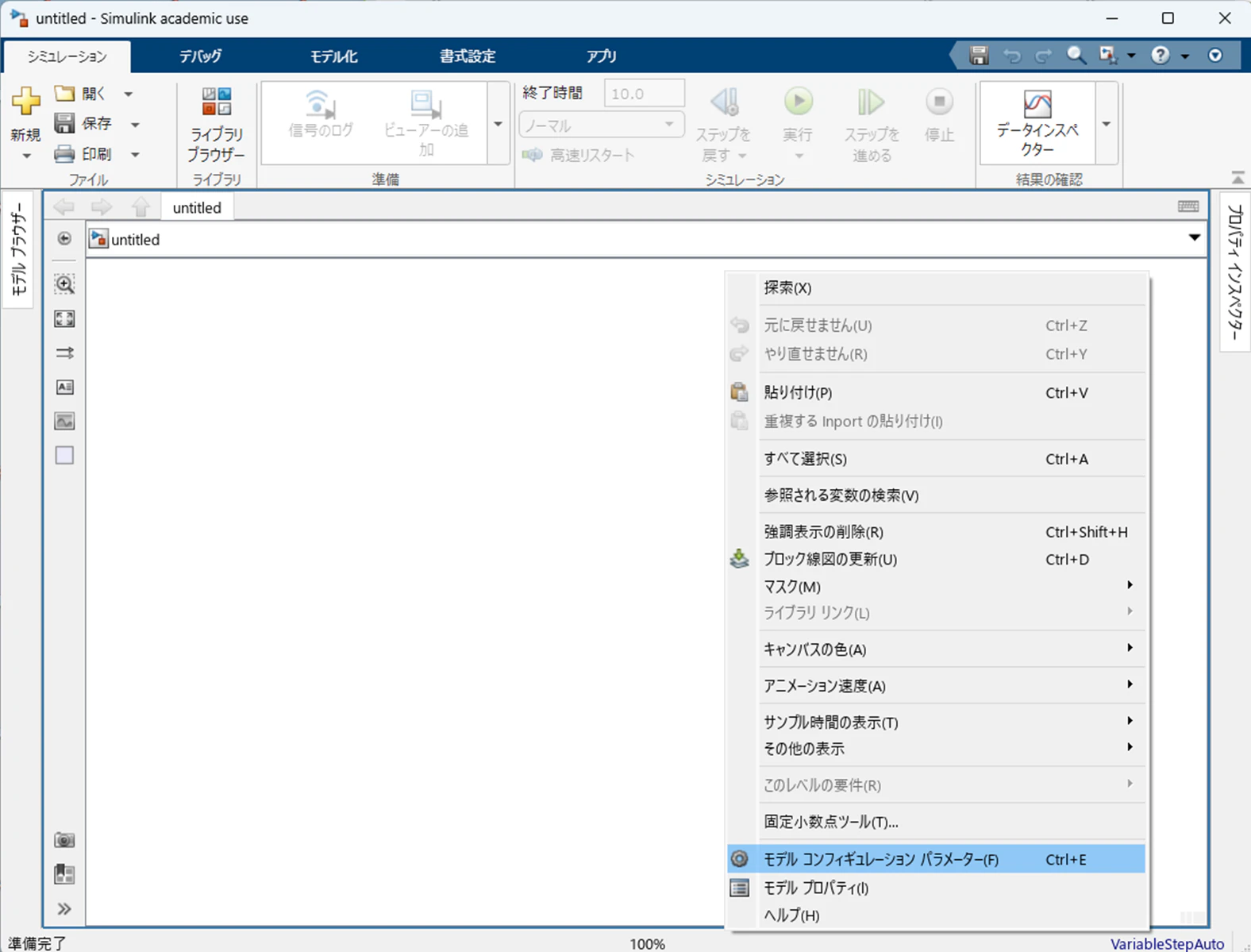Expand the 新規 dropdown arrow
The width and height of the screenshot is (1251, 952).
click(x=26, y=156)
